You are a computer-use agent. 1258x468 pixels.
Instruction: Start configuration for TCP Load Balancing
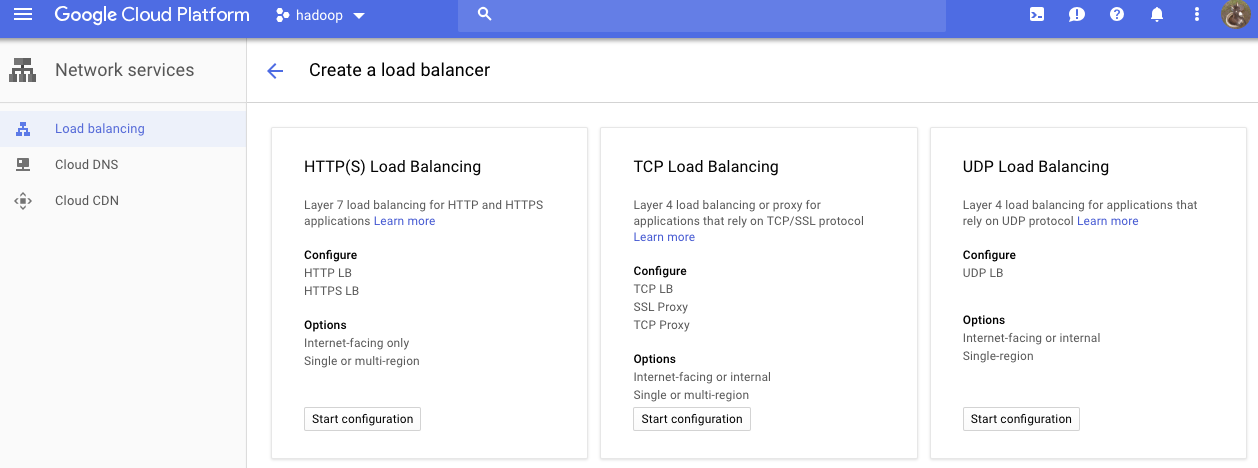(x=692, y=419)
